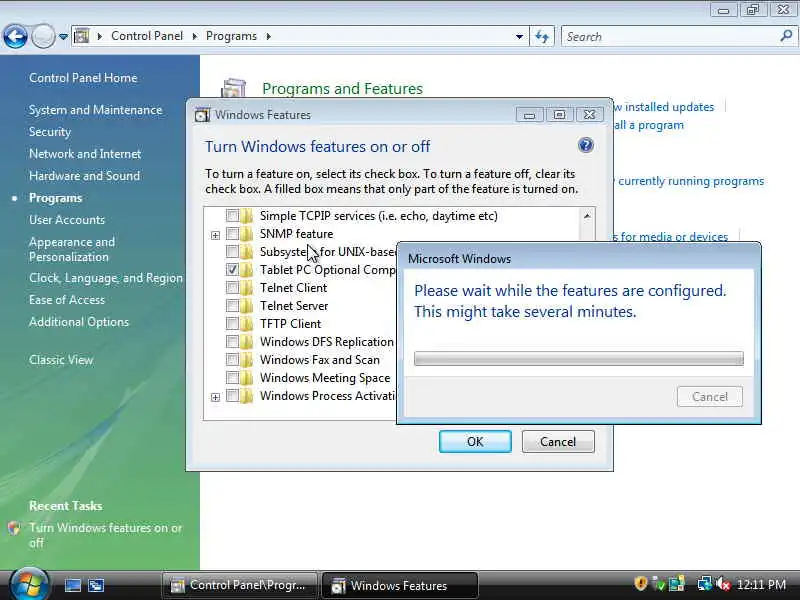This screenshot has height=600, width=800.
Task: Open System and Maintenance category
Action: pos(95,110)
